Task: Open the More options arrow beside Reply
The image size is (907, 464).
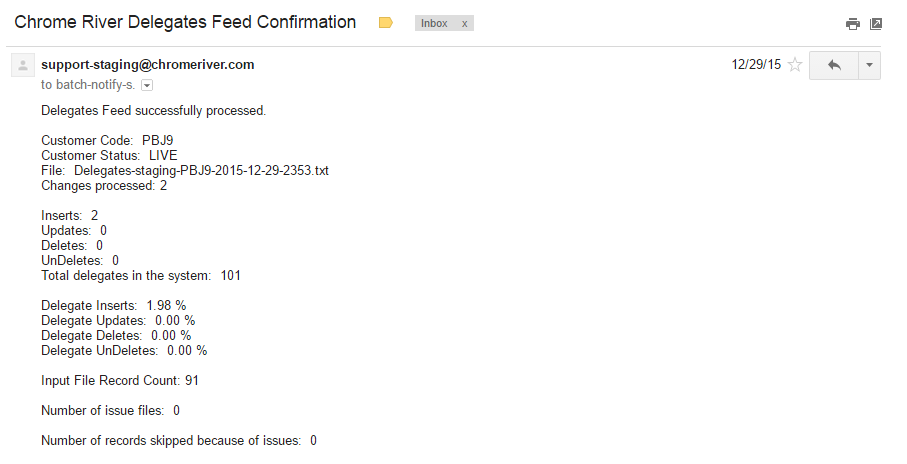Action: point(868,65)
